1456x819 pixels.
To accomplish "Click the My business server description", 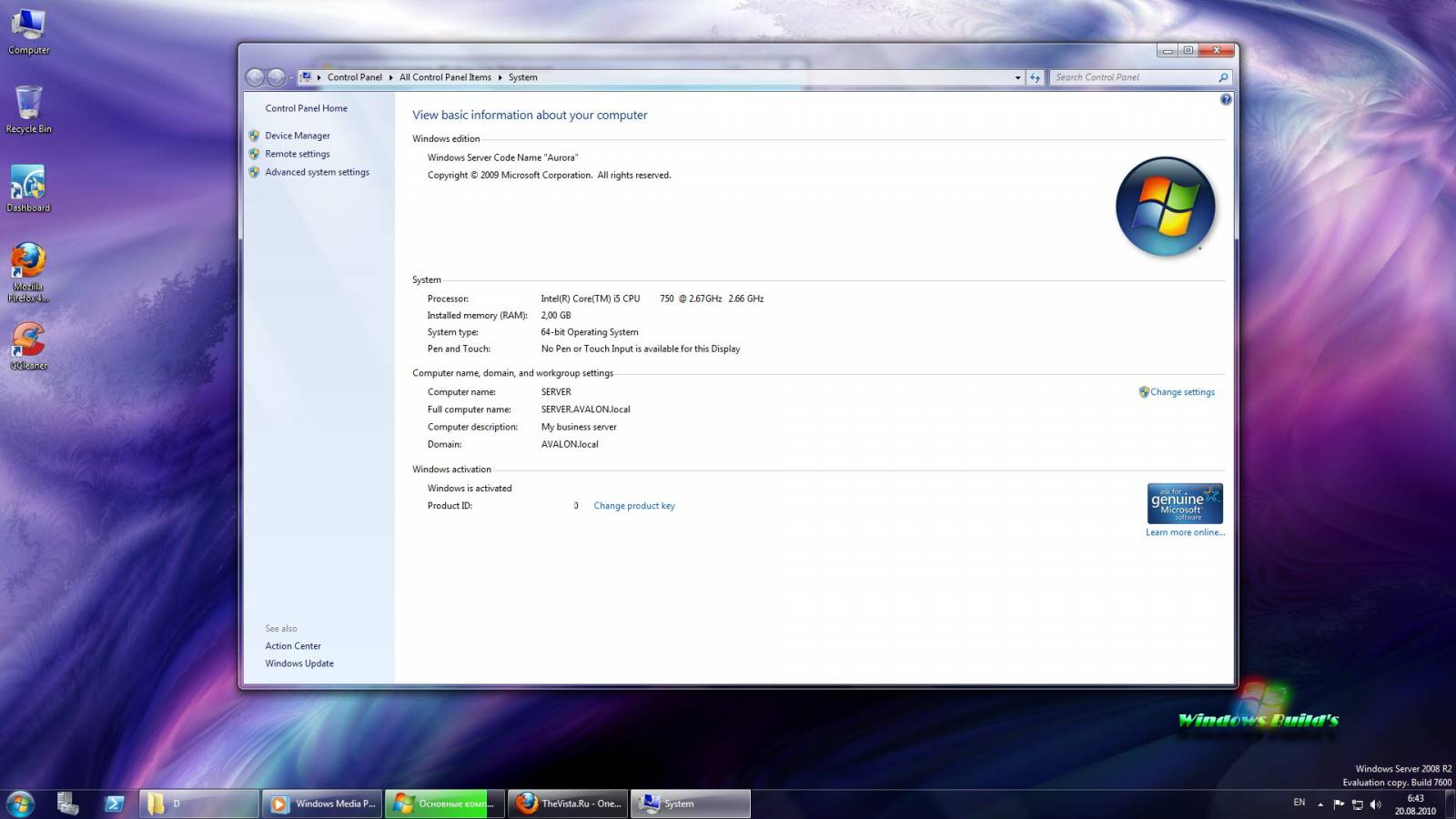I will (x=579, y=427).
